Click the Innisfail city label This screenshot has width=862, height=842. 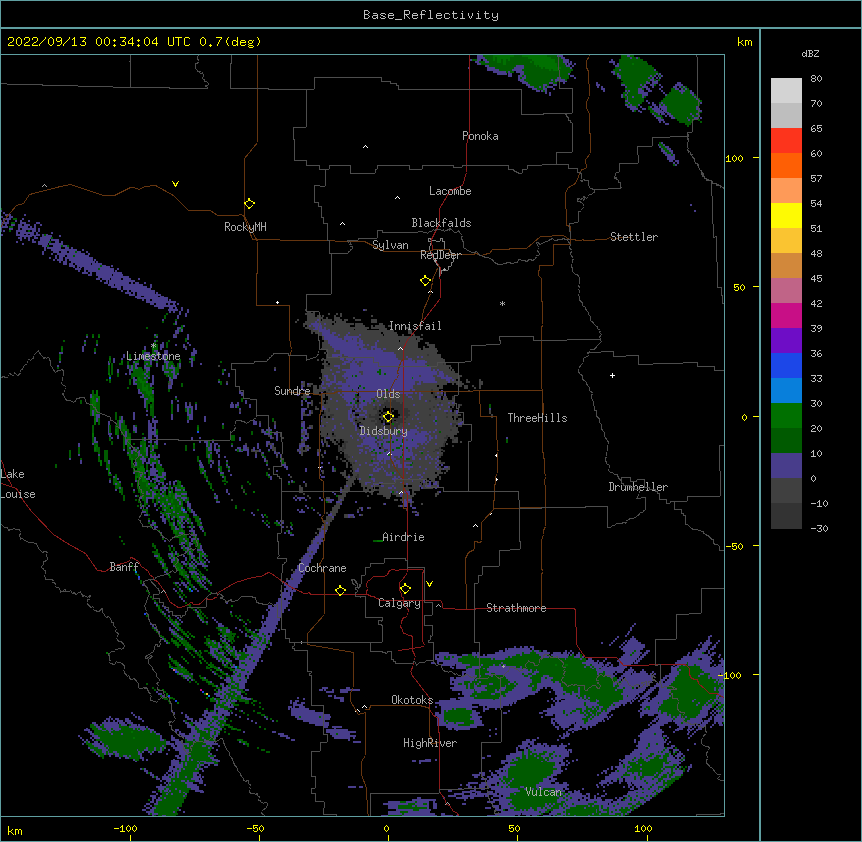coord(415,326)
